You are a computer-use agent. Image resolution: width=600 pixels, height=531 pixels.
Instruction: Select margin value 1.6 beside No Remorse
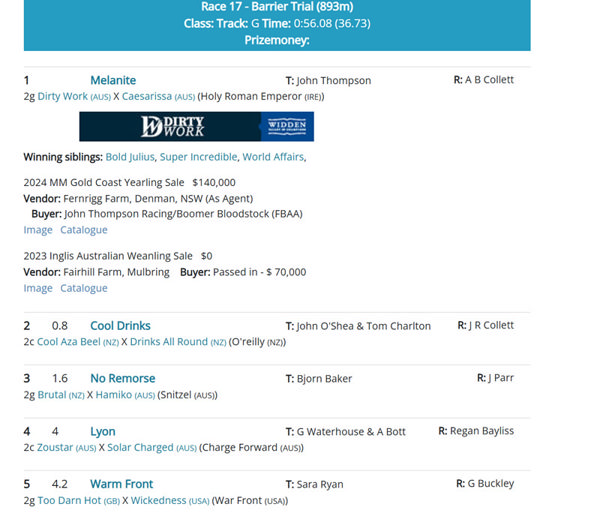(60, 379)
